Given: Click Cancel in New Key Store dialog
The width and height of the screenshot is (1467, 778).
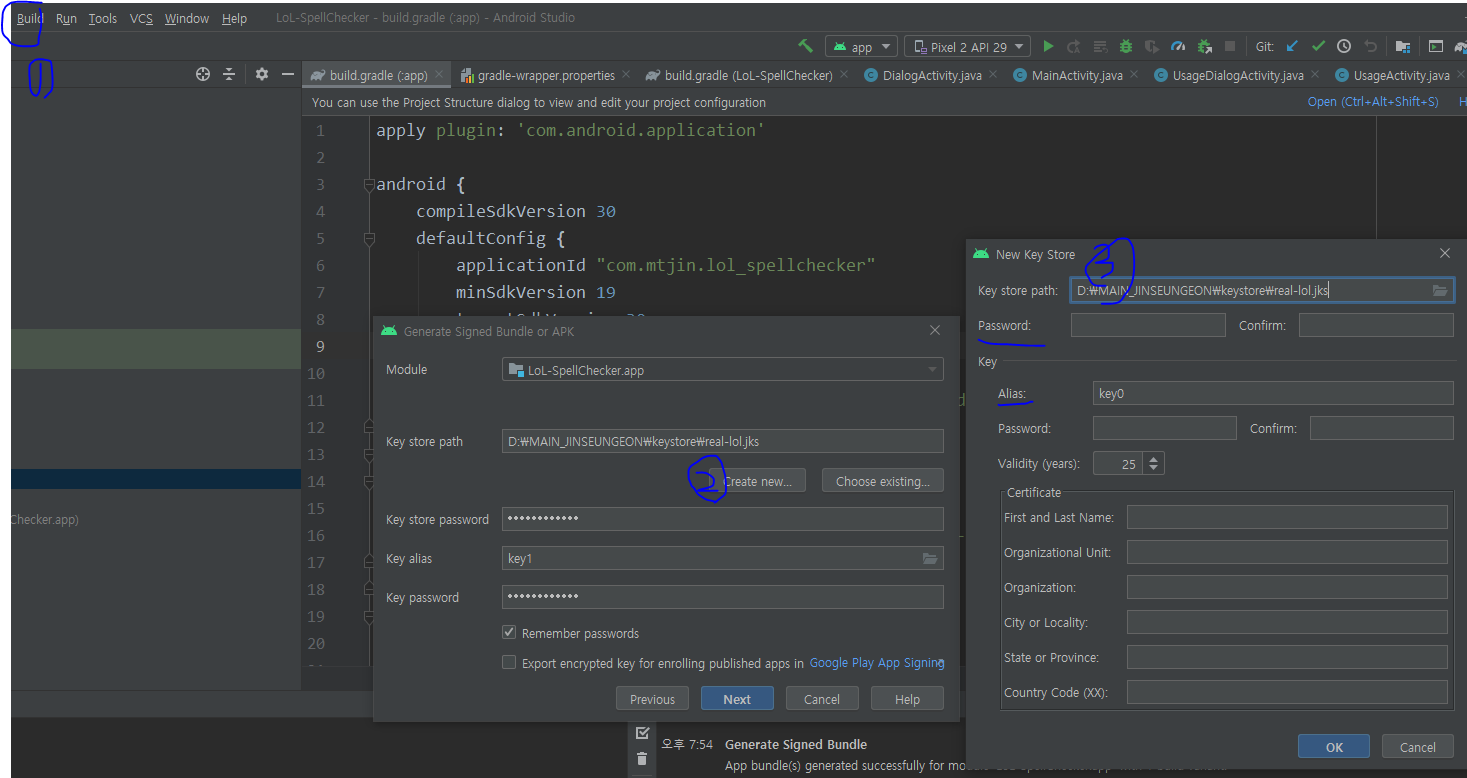Looking at the screenshot, I should (1417, 747).
